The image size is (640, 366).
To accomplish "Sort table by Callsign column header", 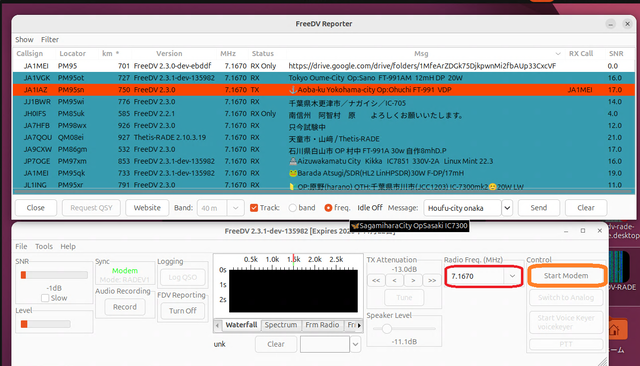I will [x=29, y=53].
